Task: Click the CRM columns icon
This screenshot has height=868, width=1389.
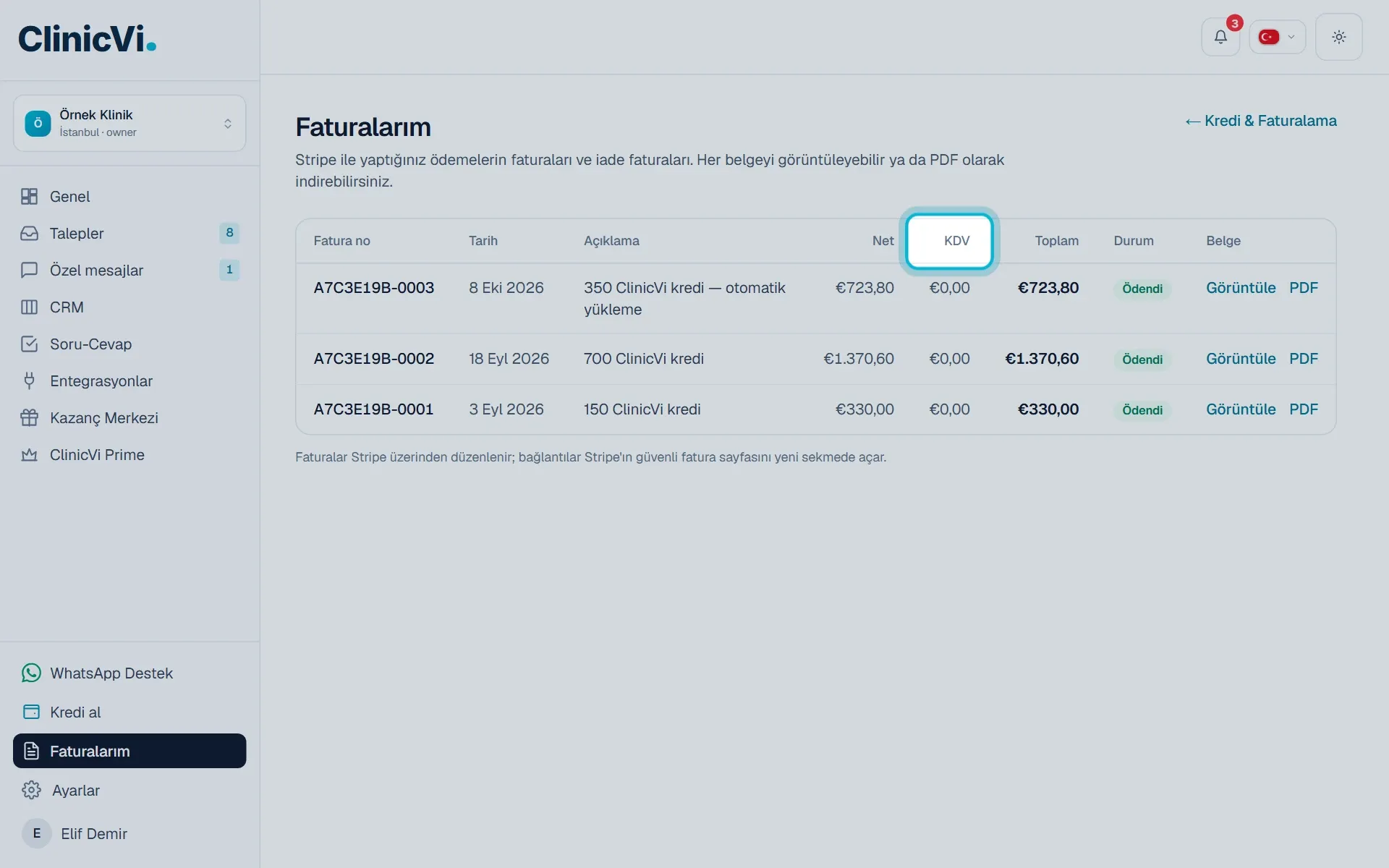Action: point(29,307)
